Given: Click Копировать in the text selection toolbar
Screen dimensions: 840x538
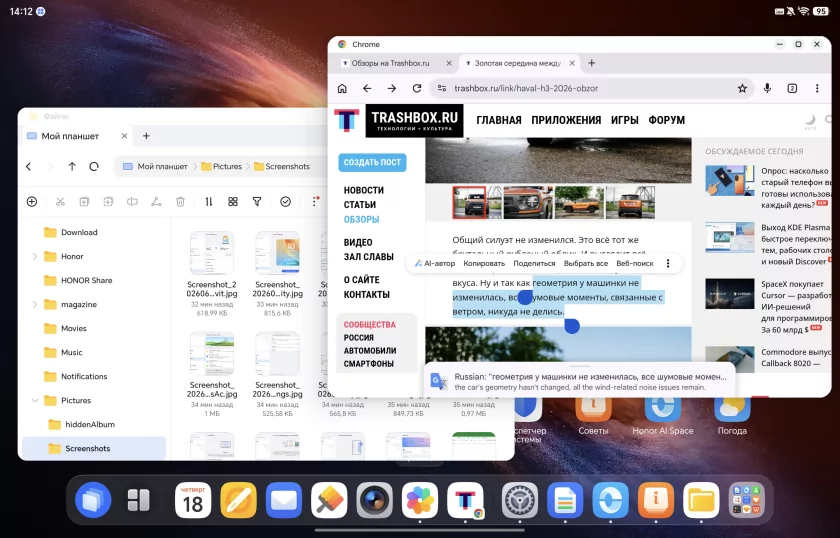Looking at the screenshot, I should pos(484,264).
